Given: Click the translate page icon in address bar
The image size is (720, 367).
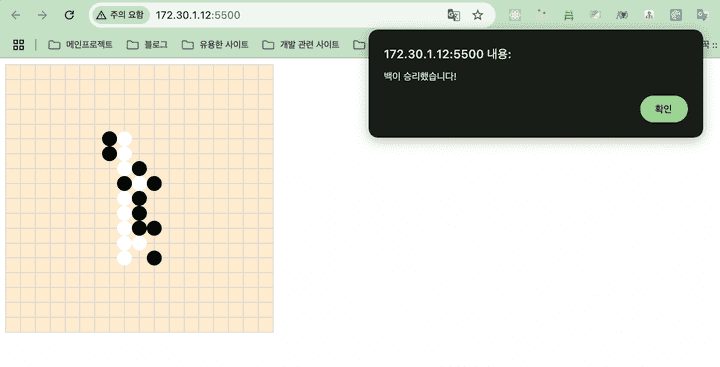Looking at the screenshot, I should tap(453, 15).
